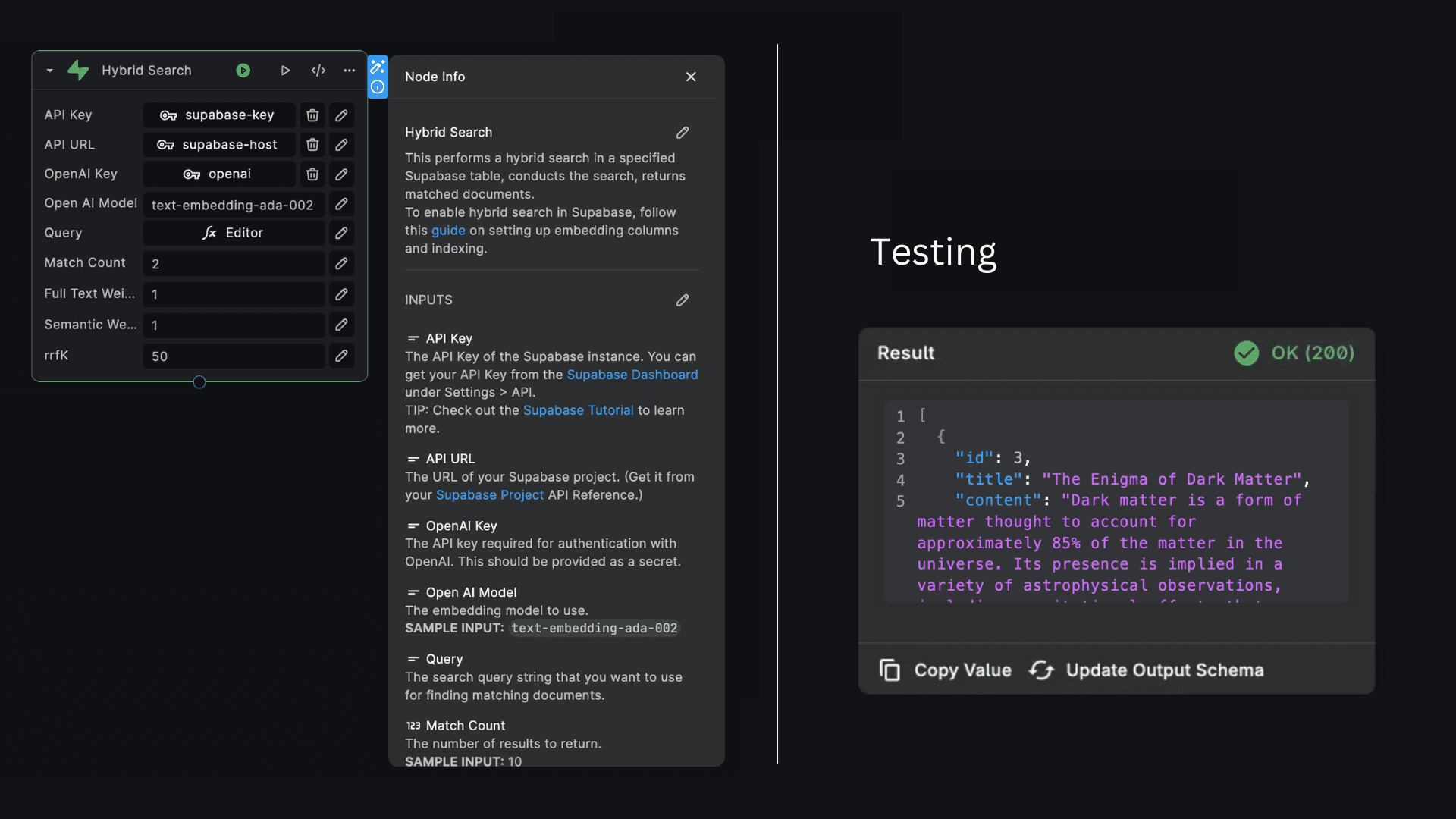Edit the Open AI Model field
The width and height of the screenshot is (1456, 819).
click(341, 204)
